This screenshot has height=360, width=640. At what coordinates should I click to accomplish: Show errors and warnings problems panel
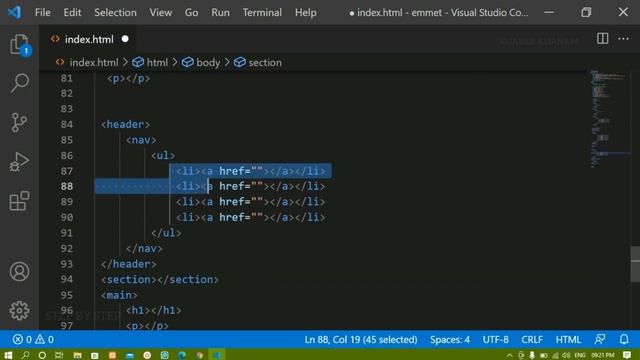click(33, 340)
